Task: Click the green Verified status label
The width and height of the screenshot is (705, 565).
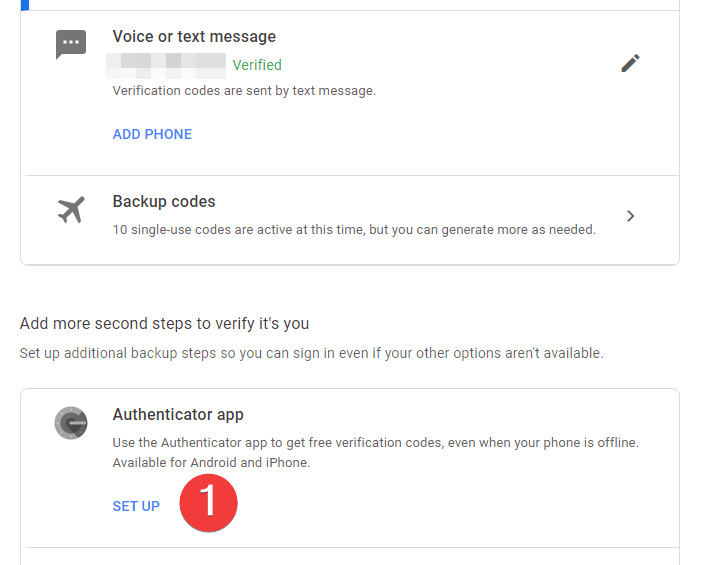Action: tap(257, 65)
